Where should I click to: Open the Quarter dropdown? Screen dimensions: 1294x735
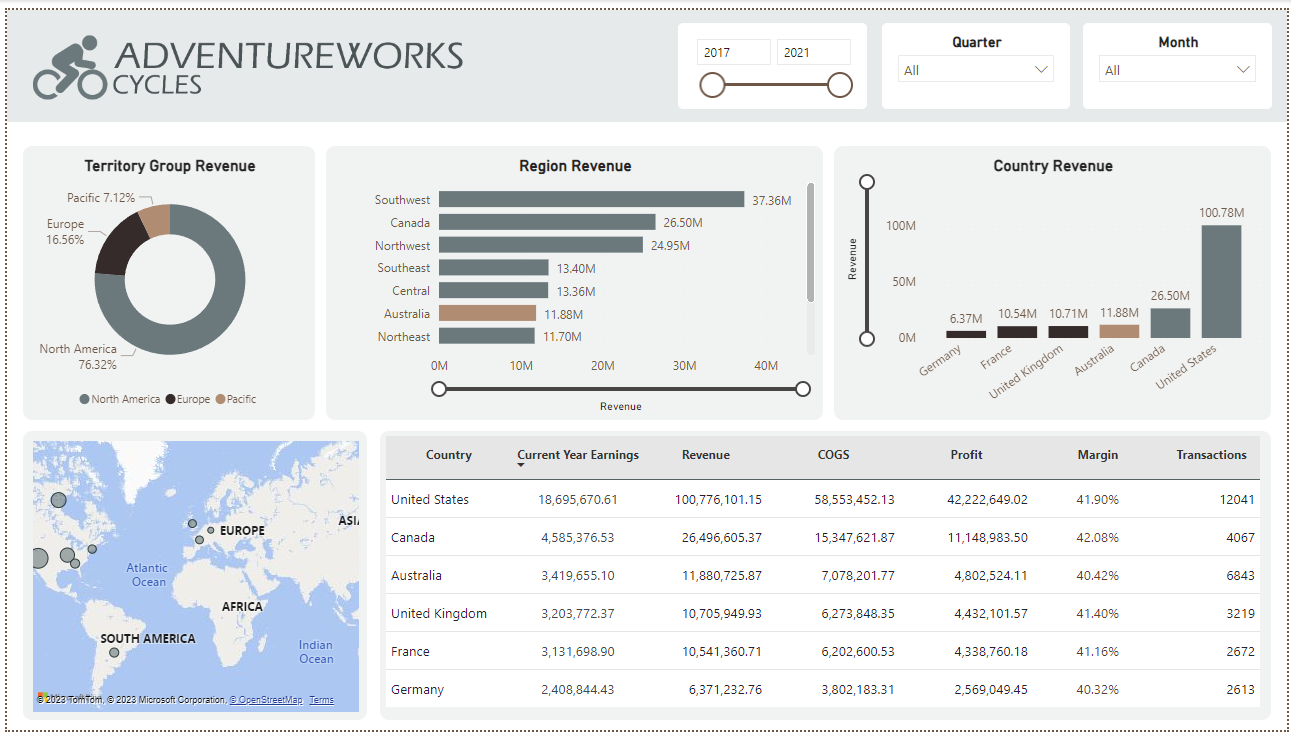pos(976,70)
